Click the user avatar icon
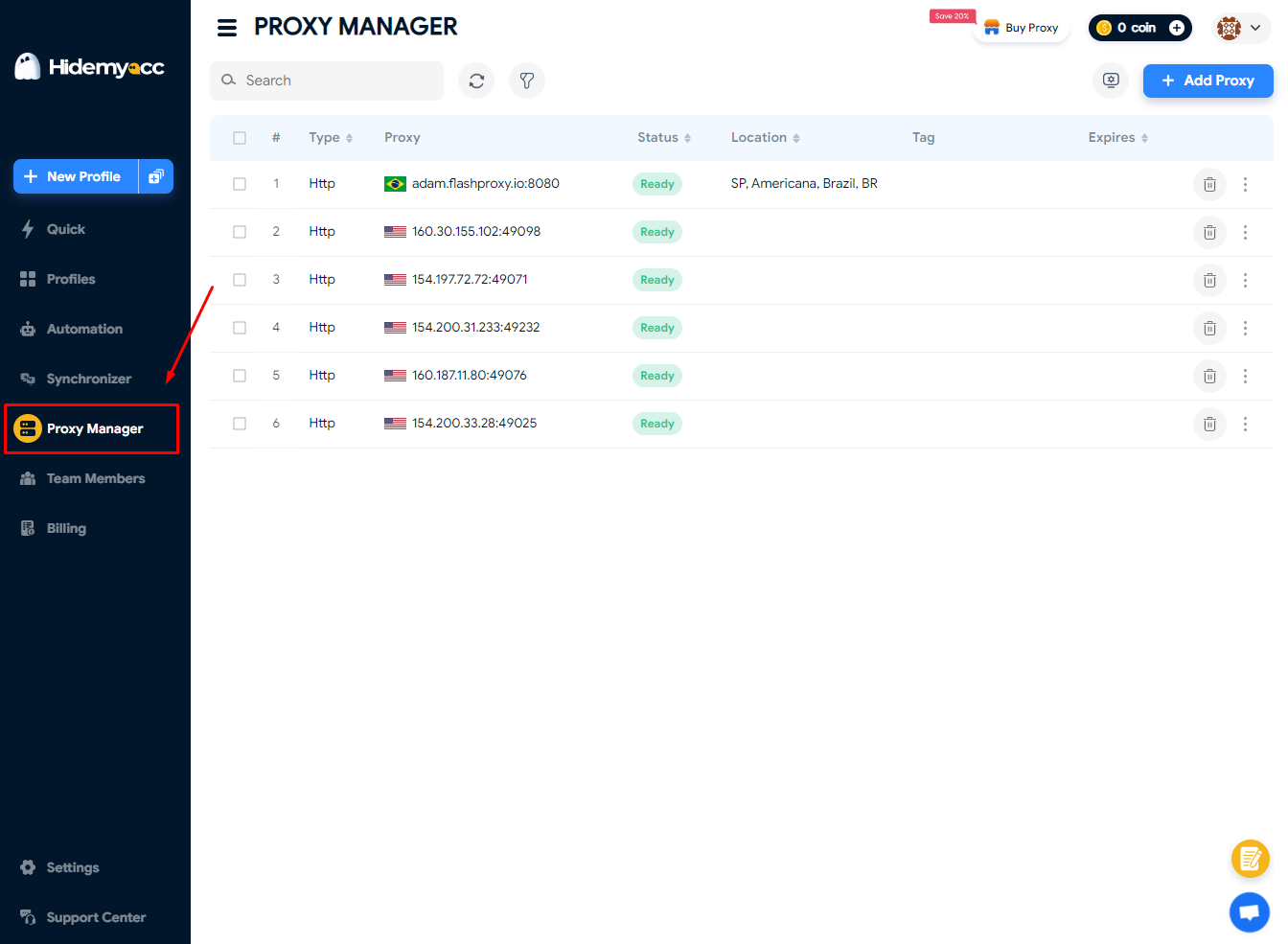 pyautogui.click(x=1229, y=28)
